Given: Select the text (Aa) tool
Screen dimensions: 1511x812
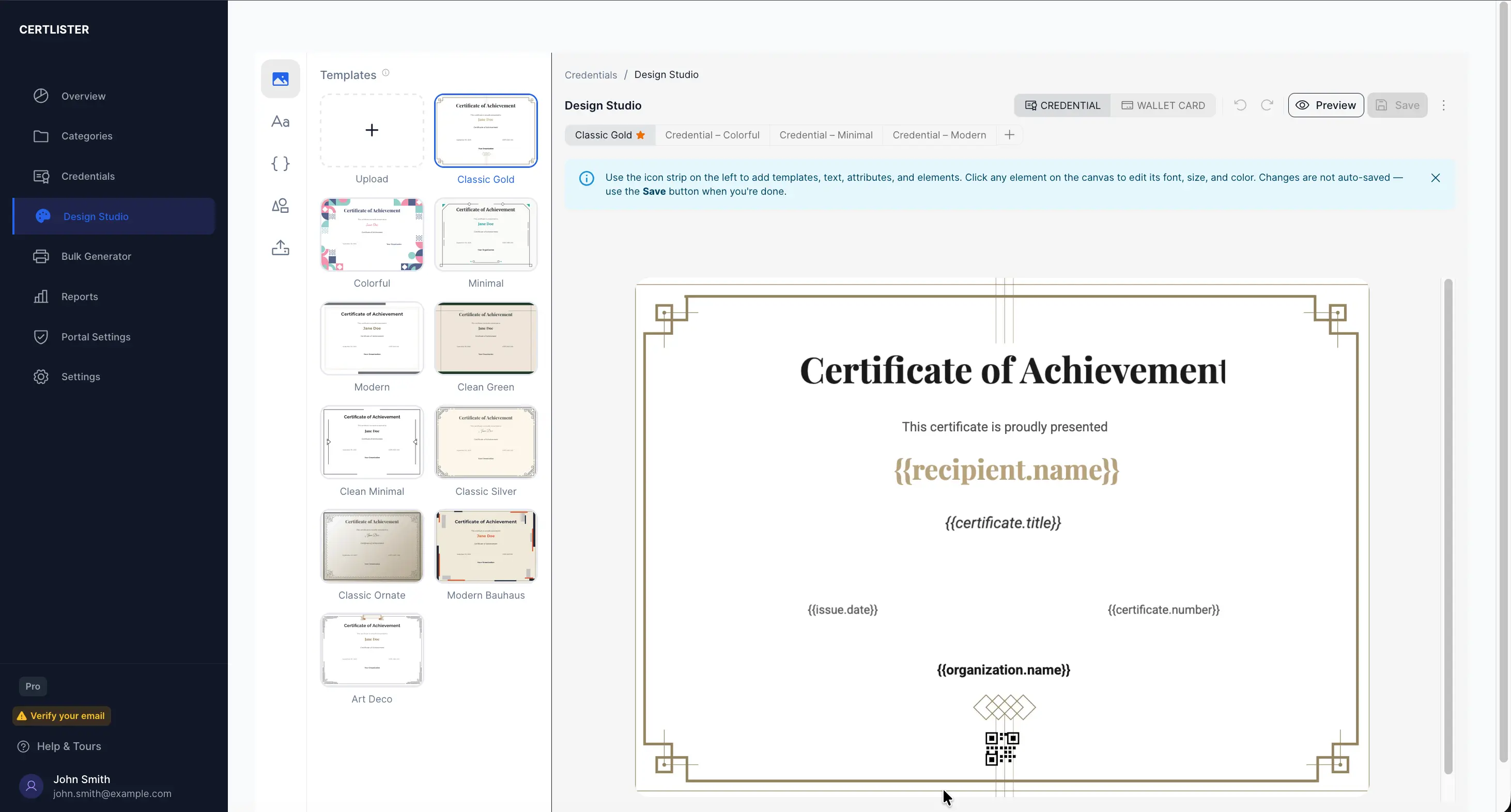Looking at the screenshot, I should tap(280, 121).
